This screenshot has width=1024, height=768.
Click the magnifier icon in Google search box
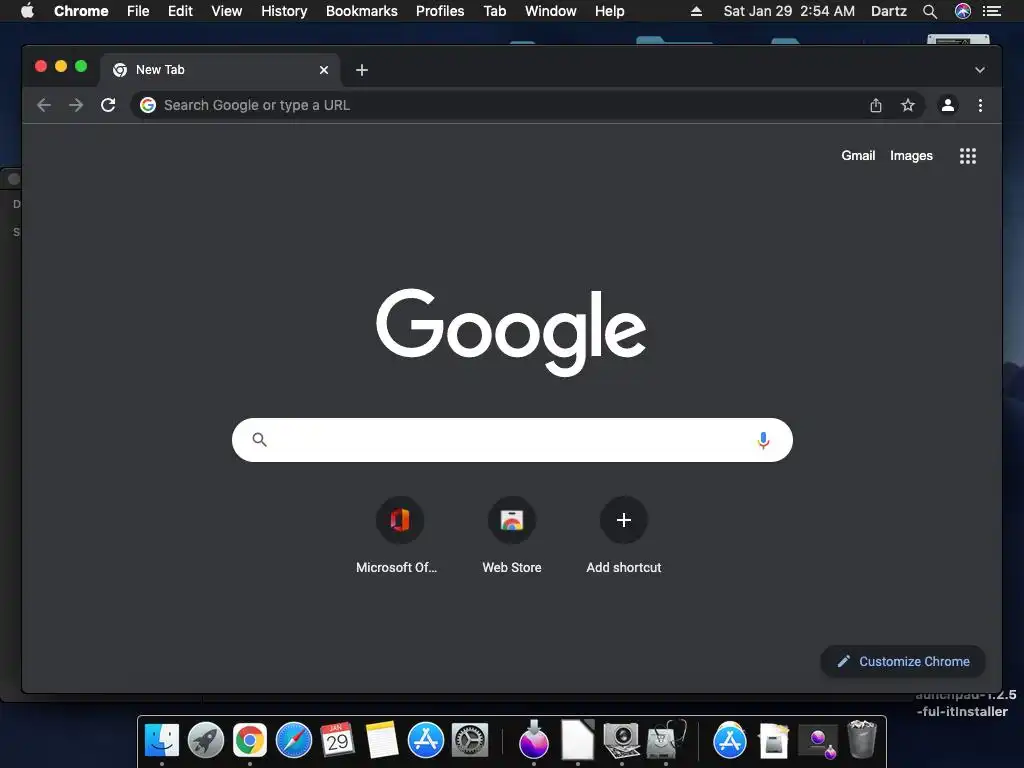pyautogui.click(x=259, y=440)
